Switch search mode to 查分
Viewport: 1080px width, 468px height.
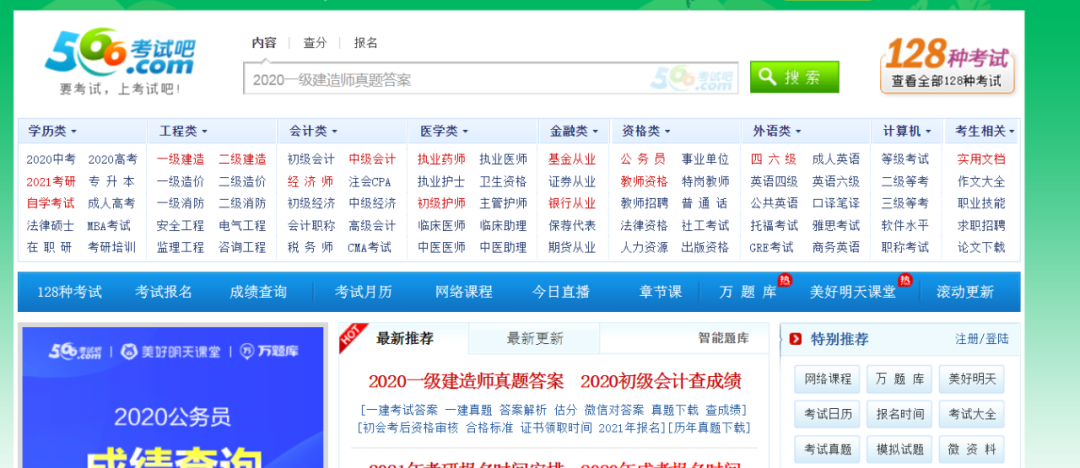click(315, 43)
